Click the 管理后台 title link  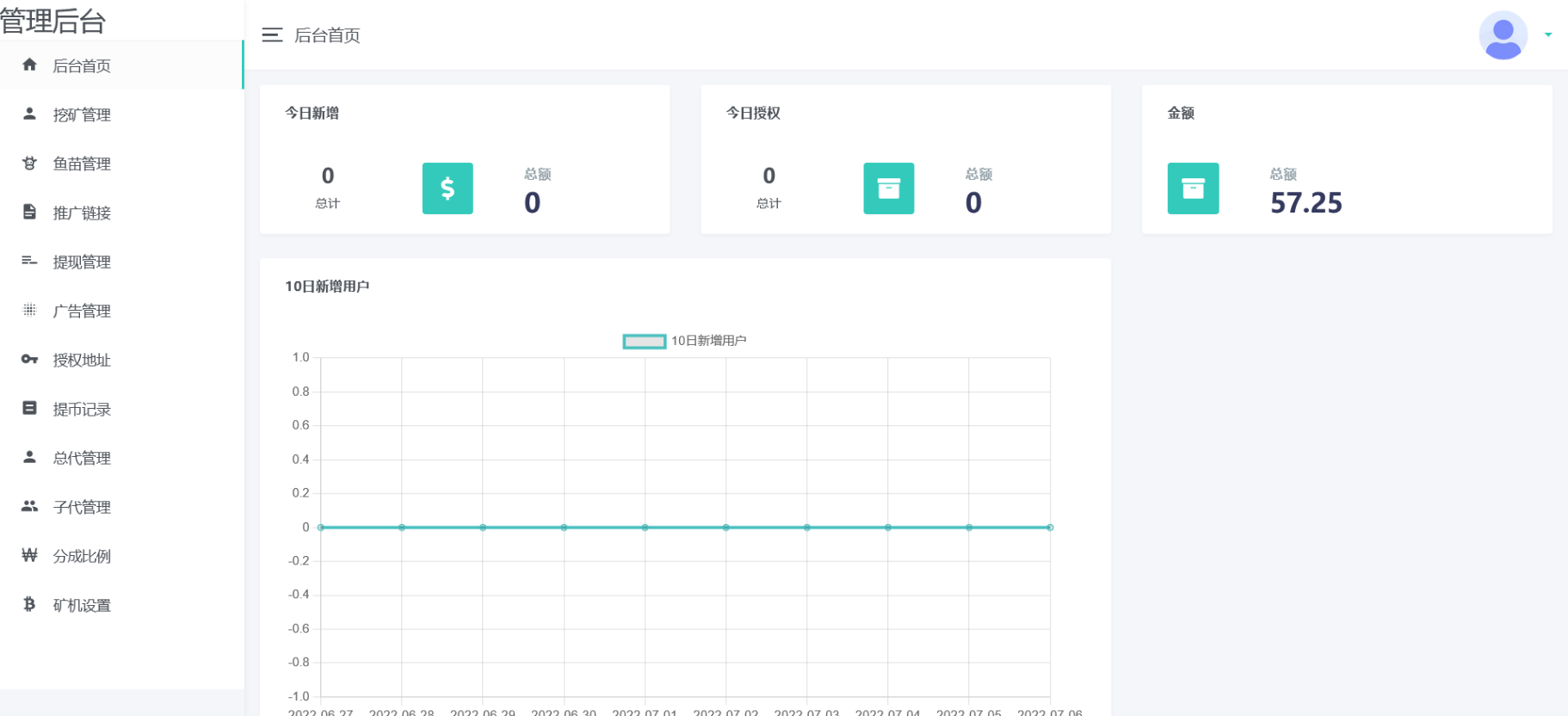(53, 21)
